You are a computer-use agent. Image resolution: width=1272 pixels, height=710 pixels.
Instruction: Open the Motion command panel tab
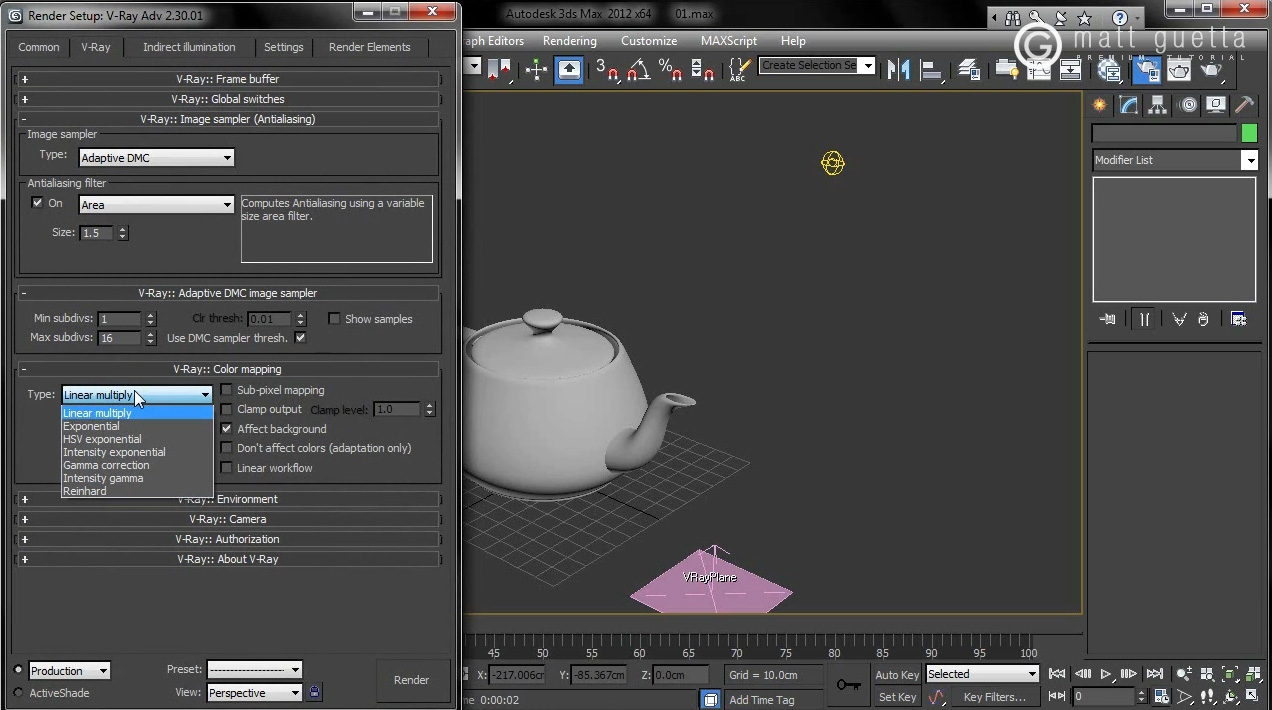click(x=1188, y=105)
